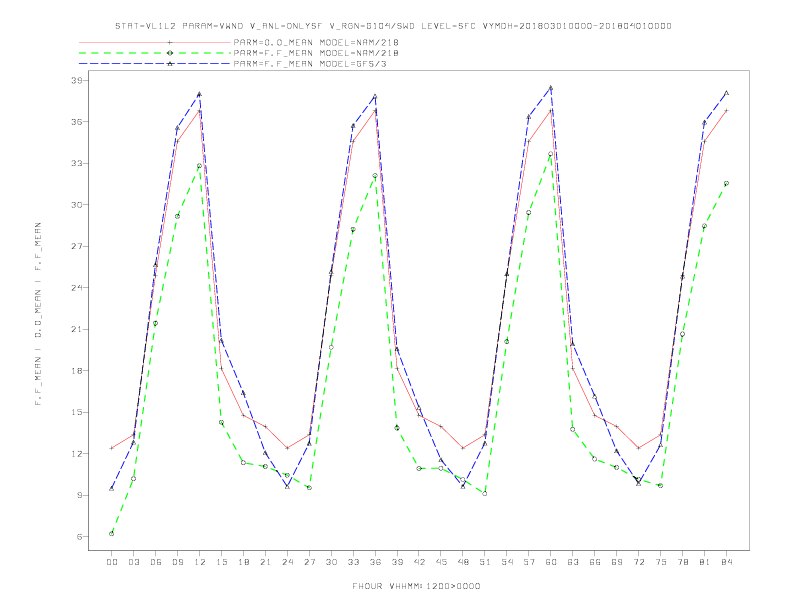Click green circle data point at hour 84
This screenshot has width=792, height=612.
(727, 183)
